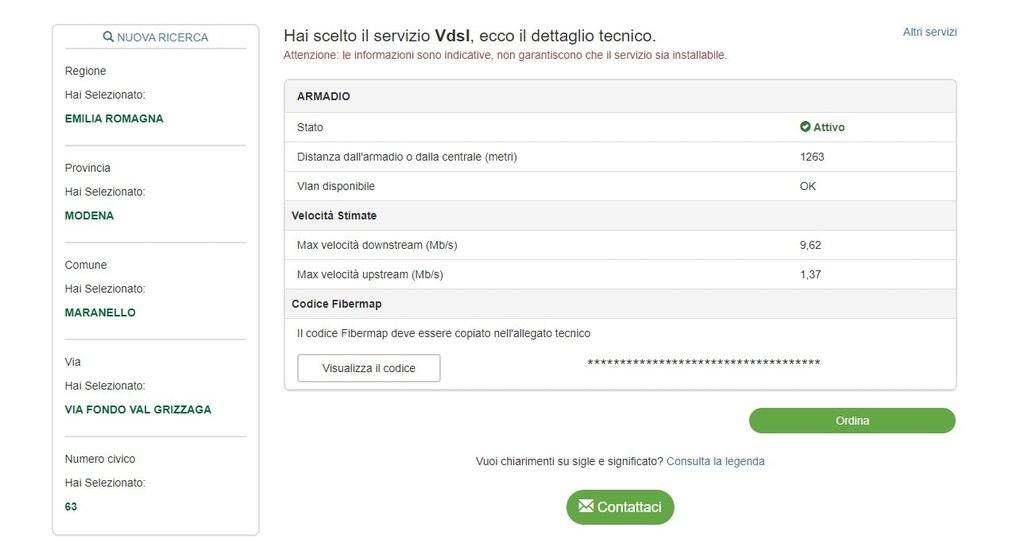Click the ARMADIO section header
The width and height of the screenshot is (1024, 551).
pos(323,96)
